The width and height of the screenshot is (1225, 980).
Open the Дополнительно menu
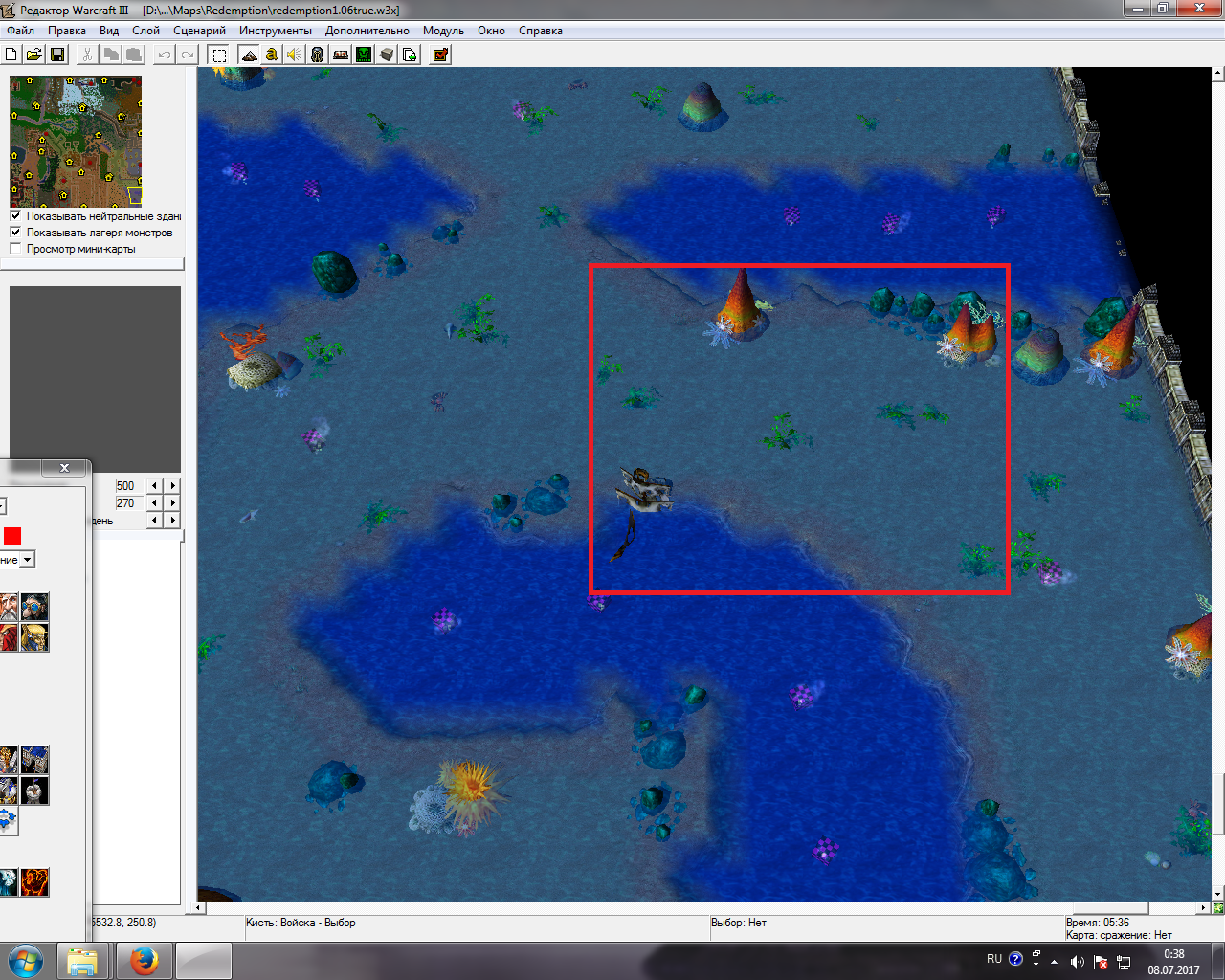367,31
